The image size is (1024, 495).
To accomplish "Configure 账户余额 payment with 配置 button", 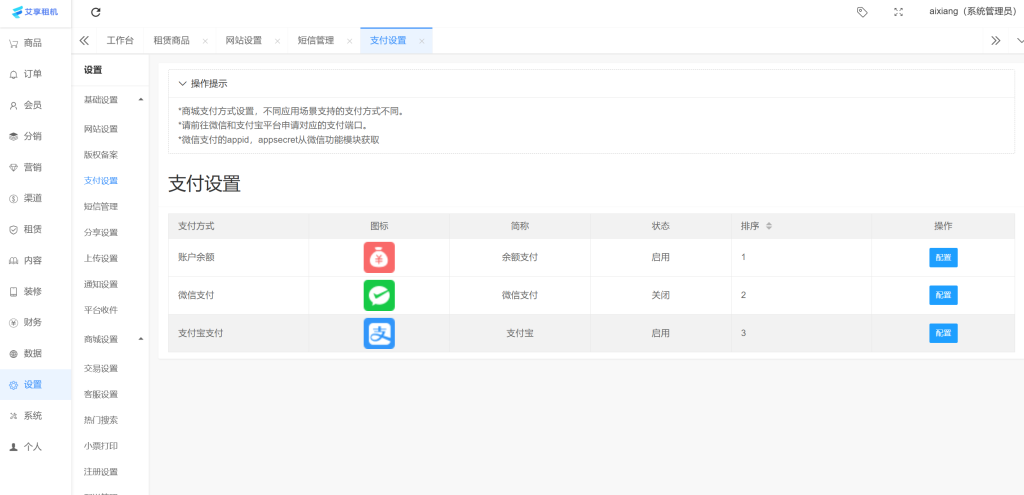I will point(943,257).
